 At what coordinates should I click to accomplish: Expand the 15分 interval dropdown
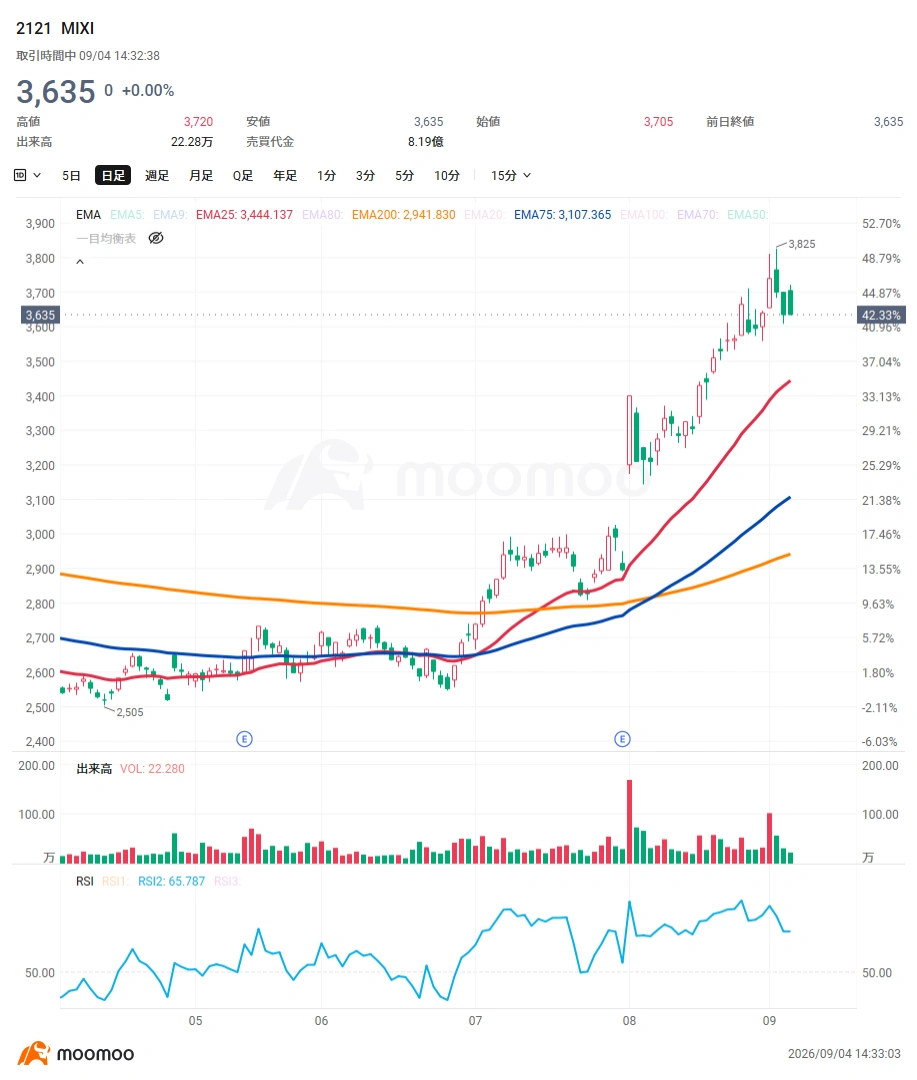511,176
